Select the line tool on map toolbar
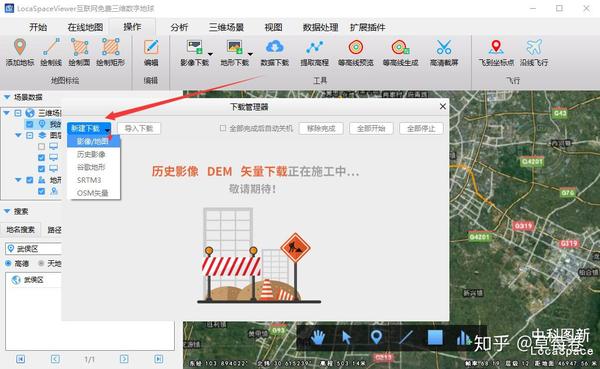 click(x=406, y=337)
